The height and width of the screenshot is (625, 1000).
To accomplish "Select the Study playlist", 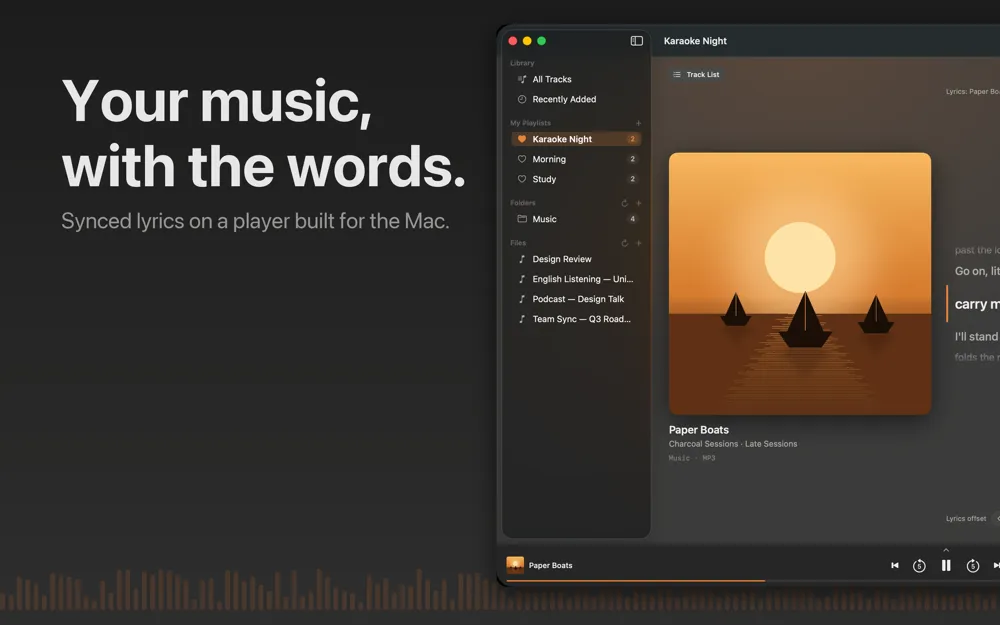I will [x=576, y=179].
